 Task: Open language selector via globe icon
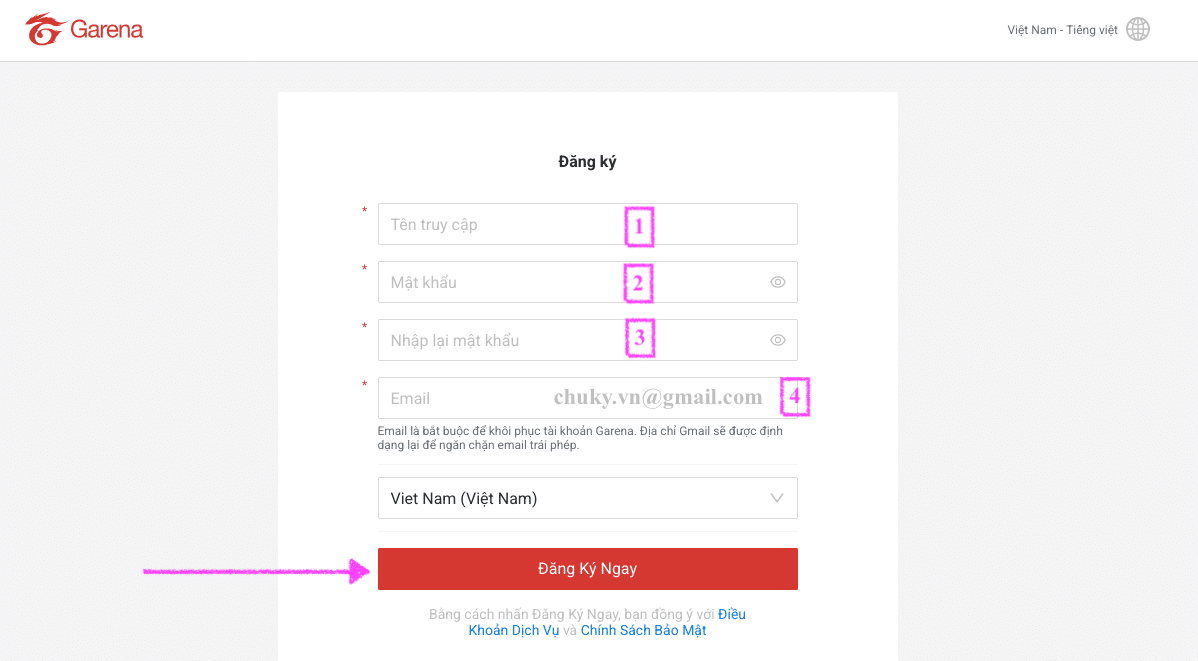pos(1138,30)
